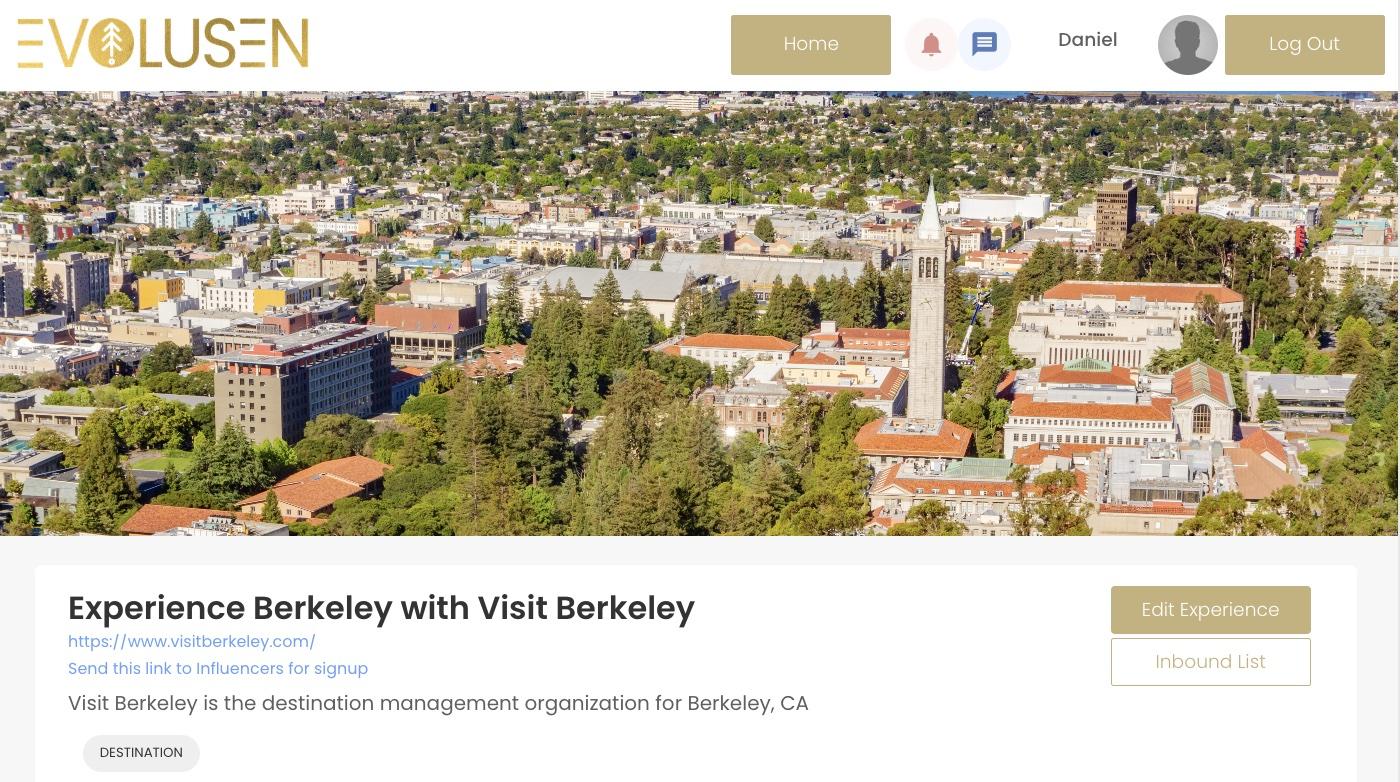The width and height of the screenshot is (1400, 782).
Task: View the Inbound List
Action: click(1210, 662)
